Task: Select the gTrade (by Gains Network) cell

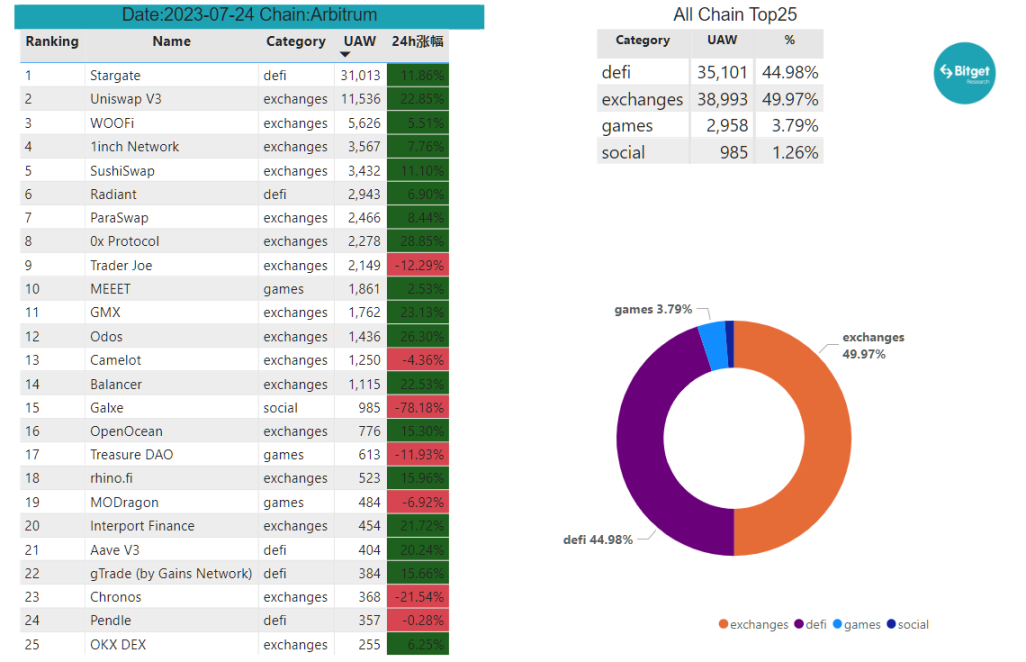Action: click(x=171, y=574)
